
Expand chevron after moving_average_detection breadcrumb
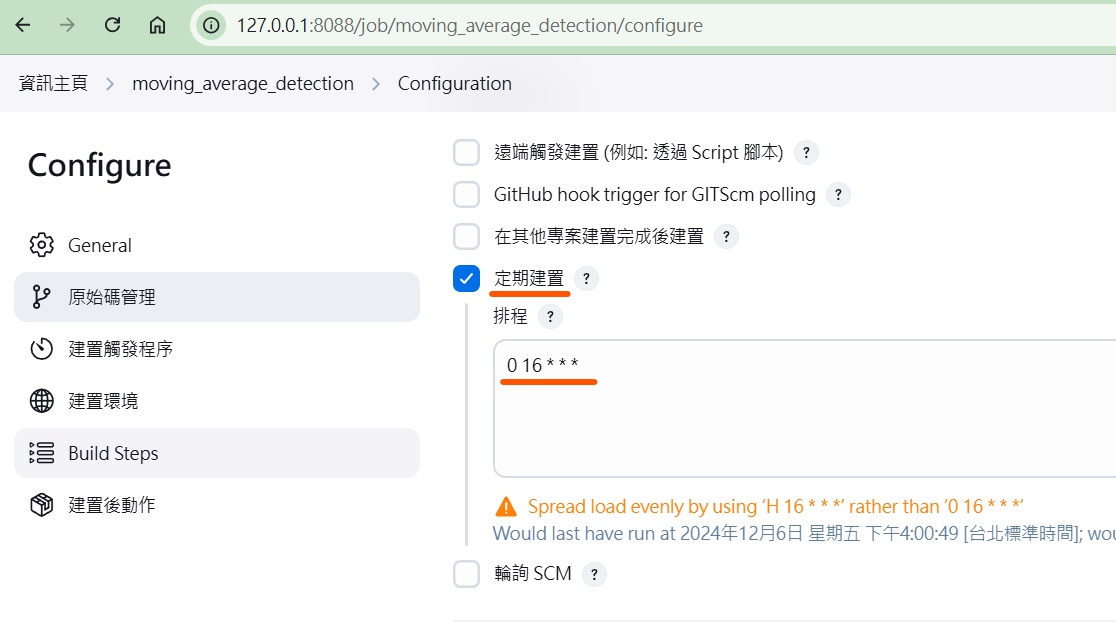[x=376, y=84]
